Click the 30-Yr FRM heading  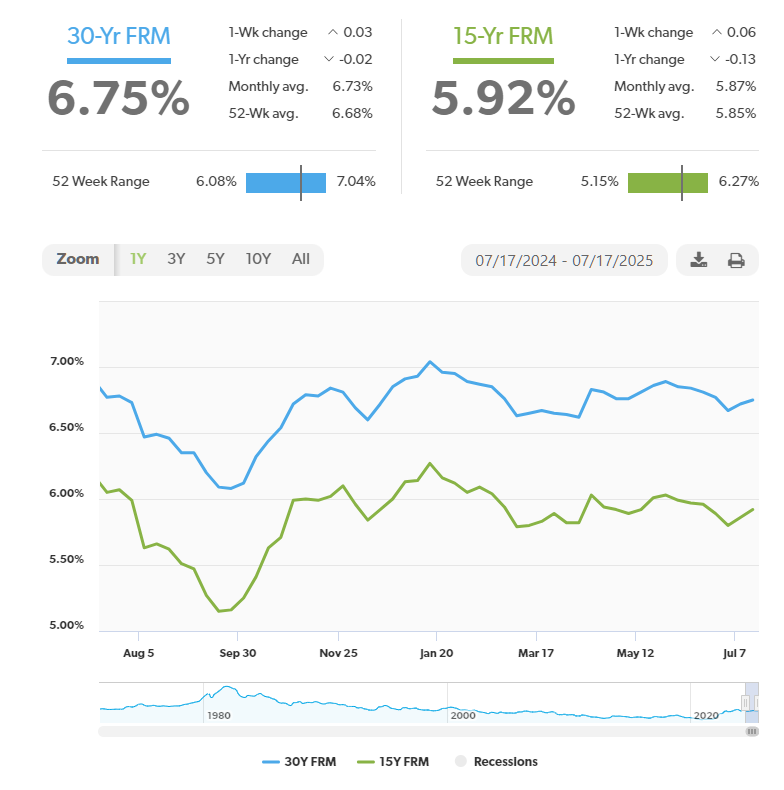119,37
